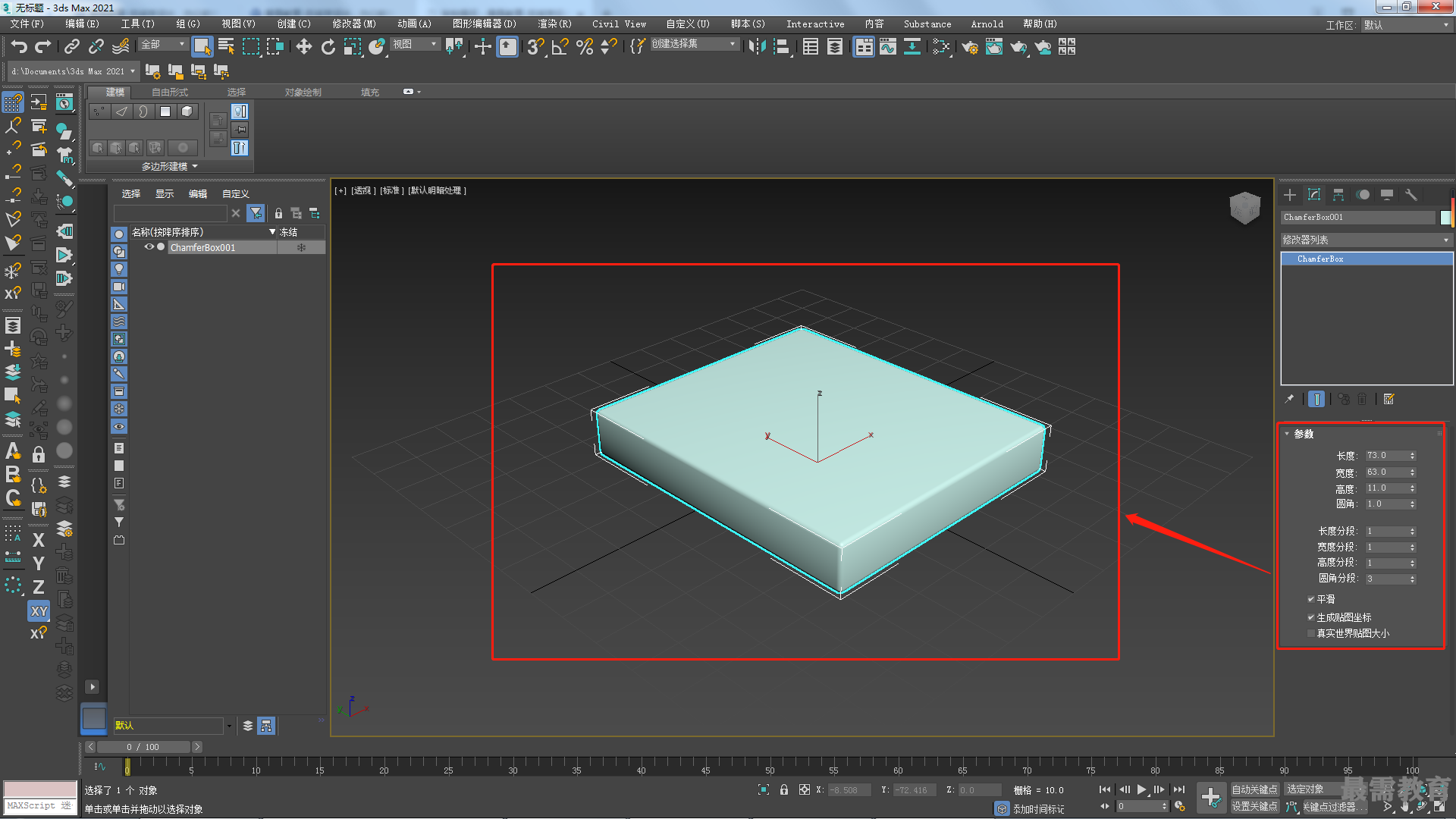Expand the 多边形建模 panel dropdown
This screenshot has width=1456, height=819.
click(170, 166)
